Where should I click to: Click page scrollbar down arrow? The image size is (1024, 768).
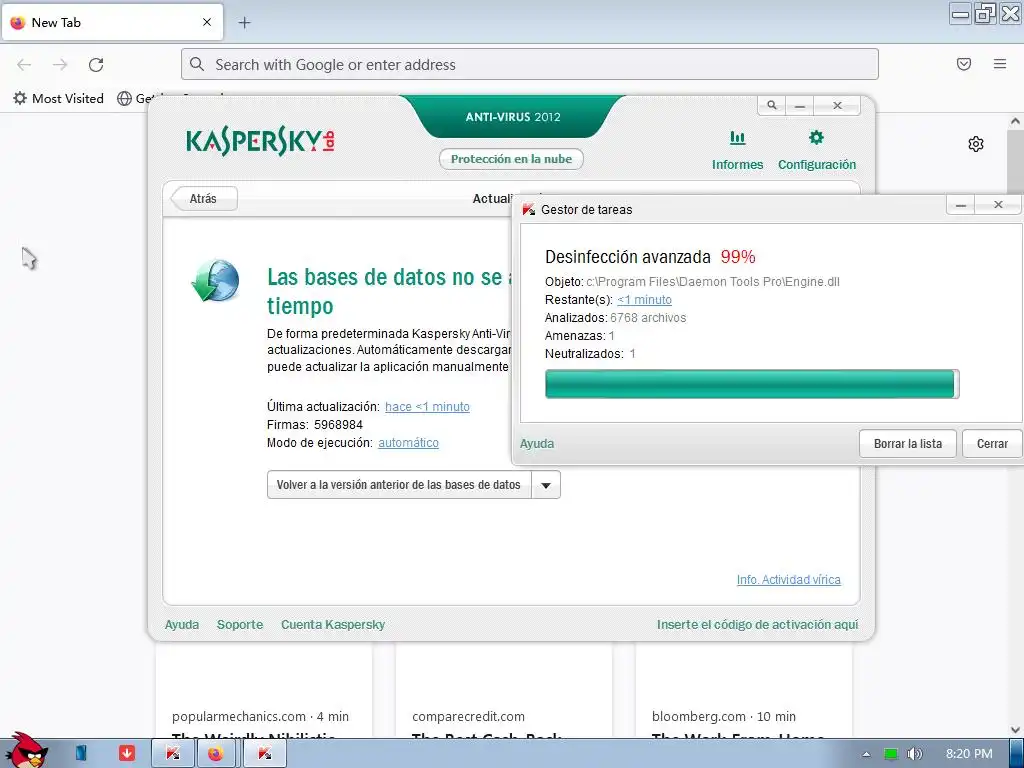1015,729
